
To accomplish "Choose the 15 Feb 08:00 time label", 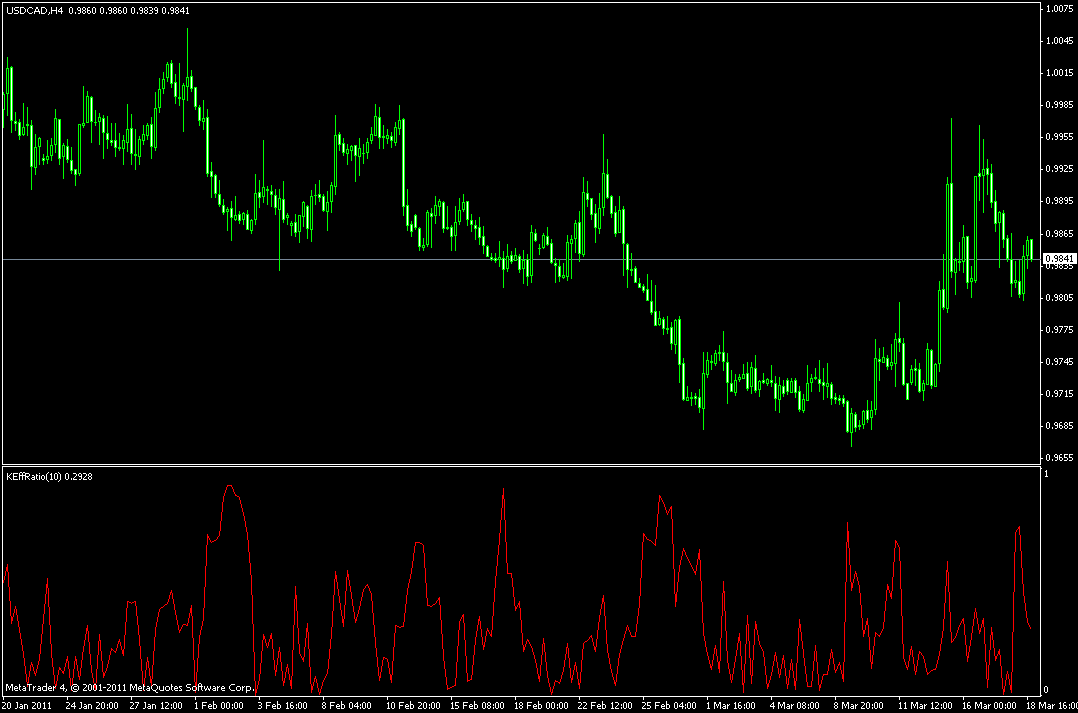I will click(x=477, y=705).
